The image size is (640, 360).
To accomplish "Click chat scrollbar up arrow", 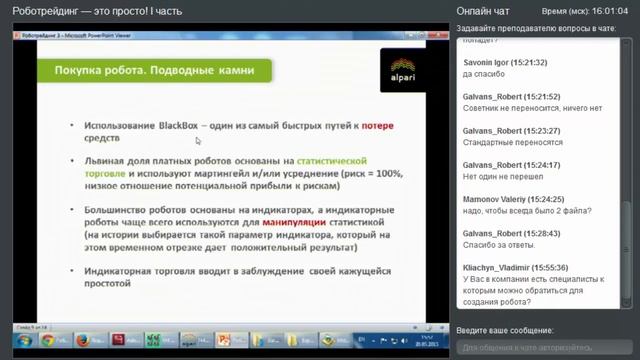I will click(x=626, y=42).
